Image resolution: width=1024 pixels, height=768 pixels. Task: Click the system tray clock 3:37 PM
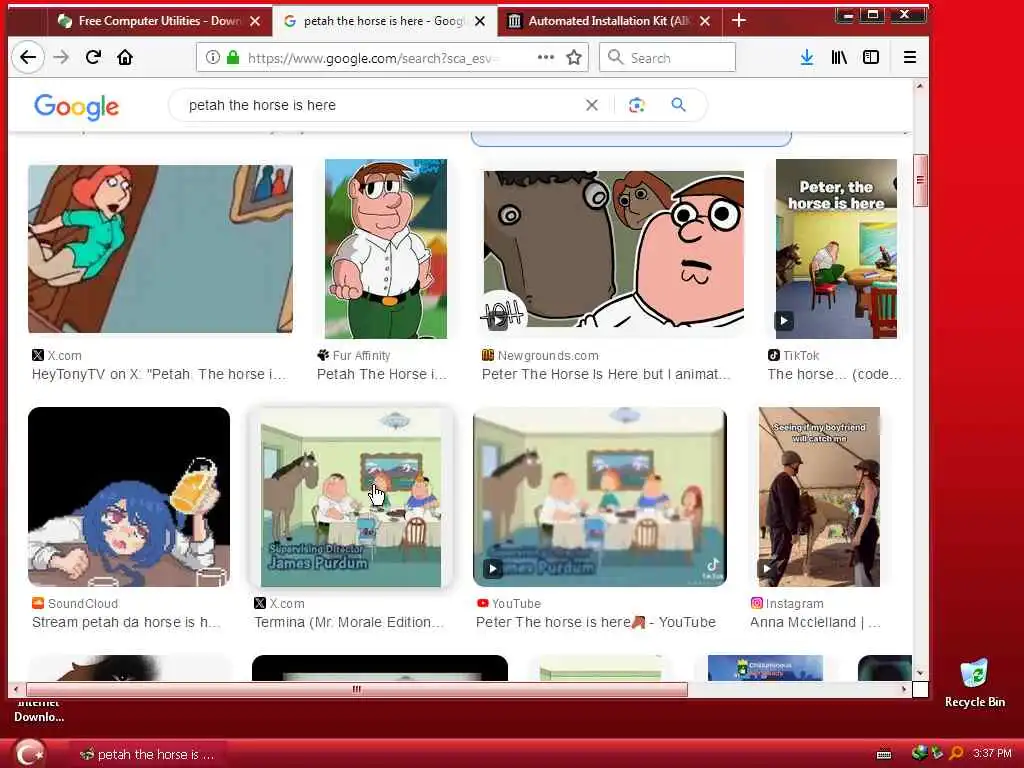992,754
